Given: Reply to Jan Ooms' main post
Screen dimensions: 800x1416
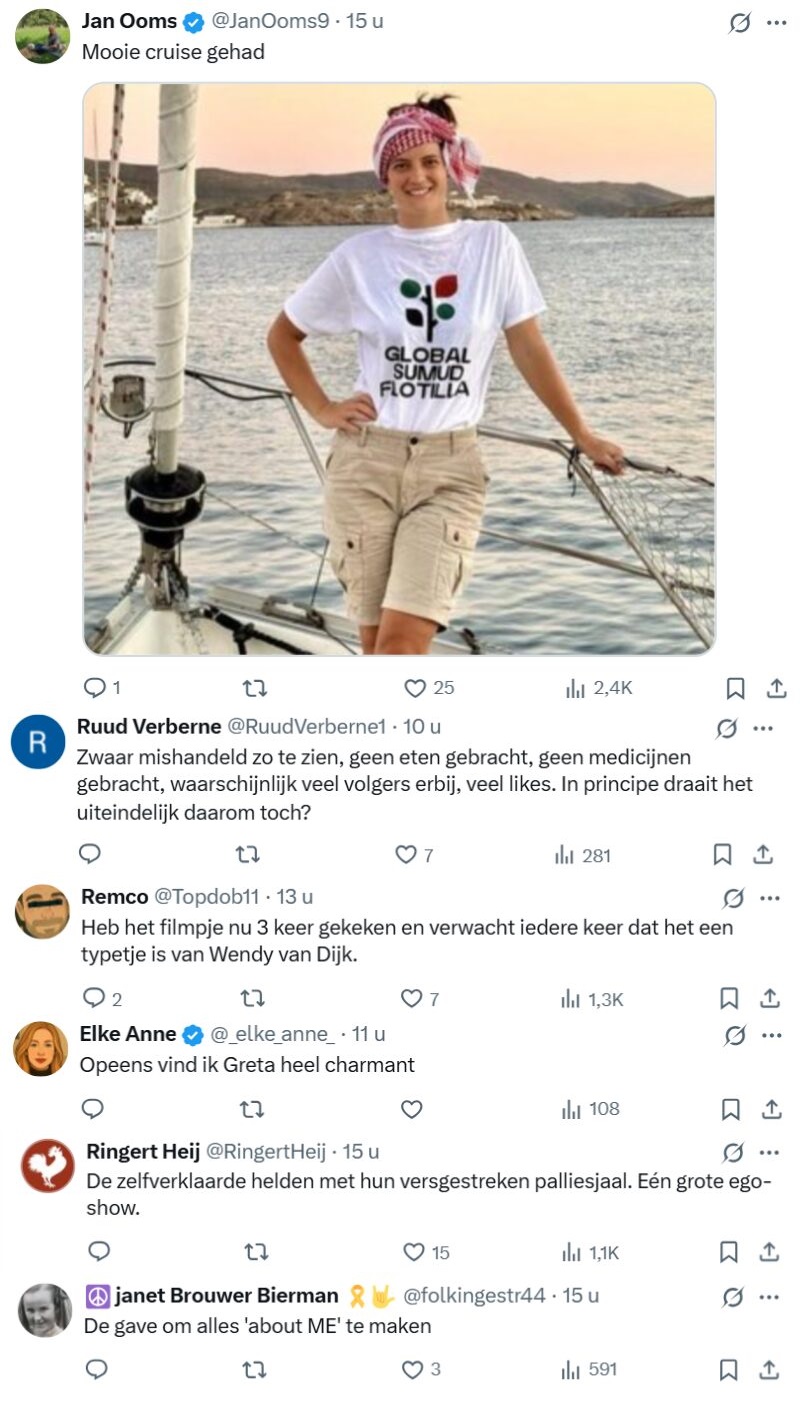Looking at the screenshot, I should pyautogui.click(x=93, y=688).
